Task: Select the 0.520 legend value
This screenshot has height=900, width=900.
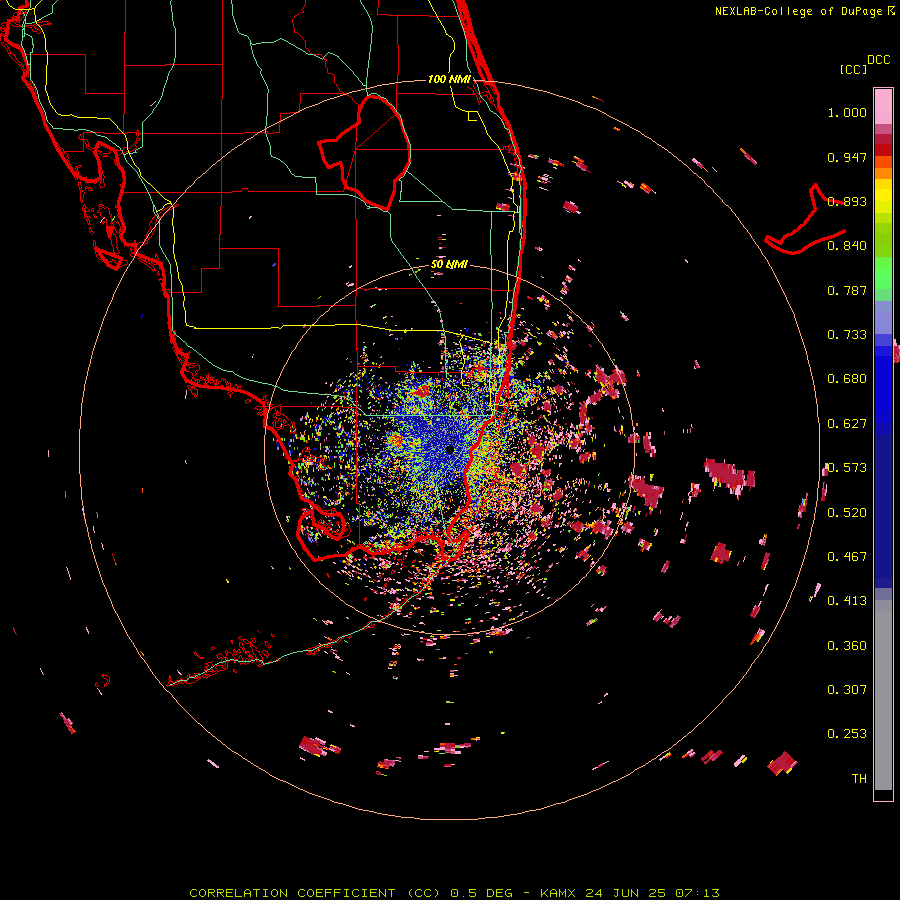Action: (x=847, y=513)
